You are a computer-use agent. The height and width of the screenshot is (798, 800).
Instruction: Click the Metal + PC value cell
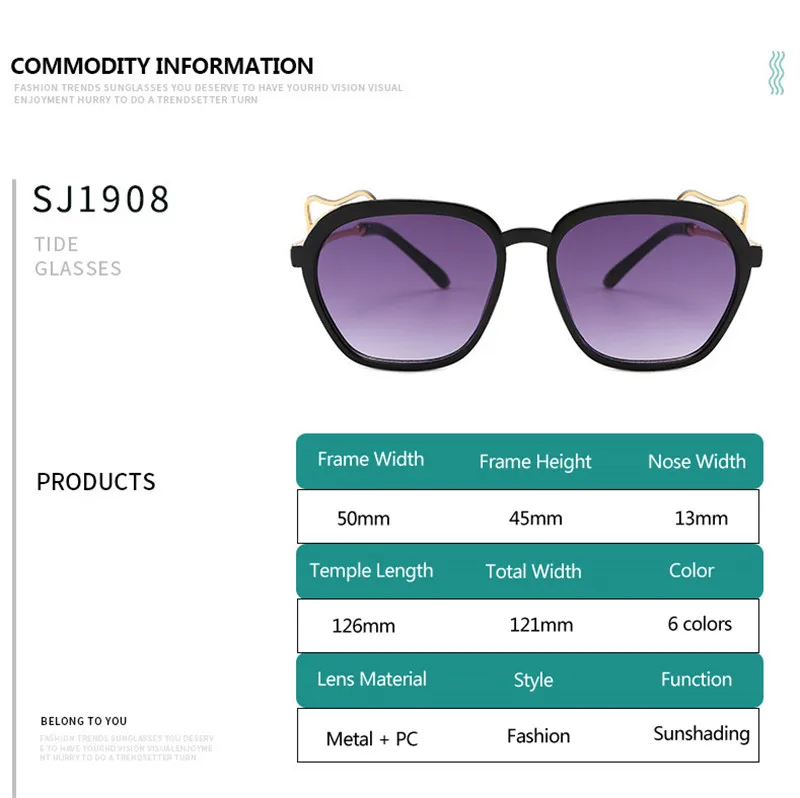(371, 739)
